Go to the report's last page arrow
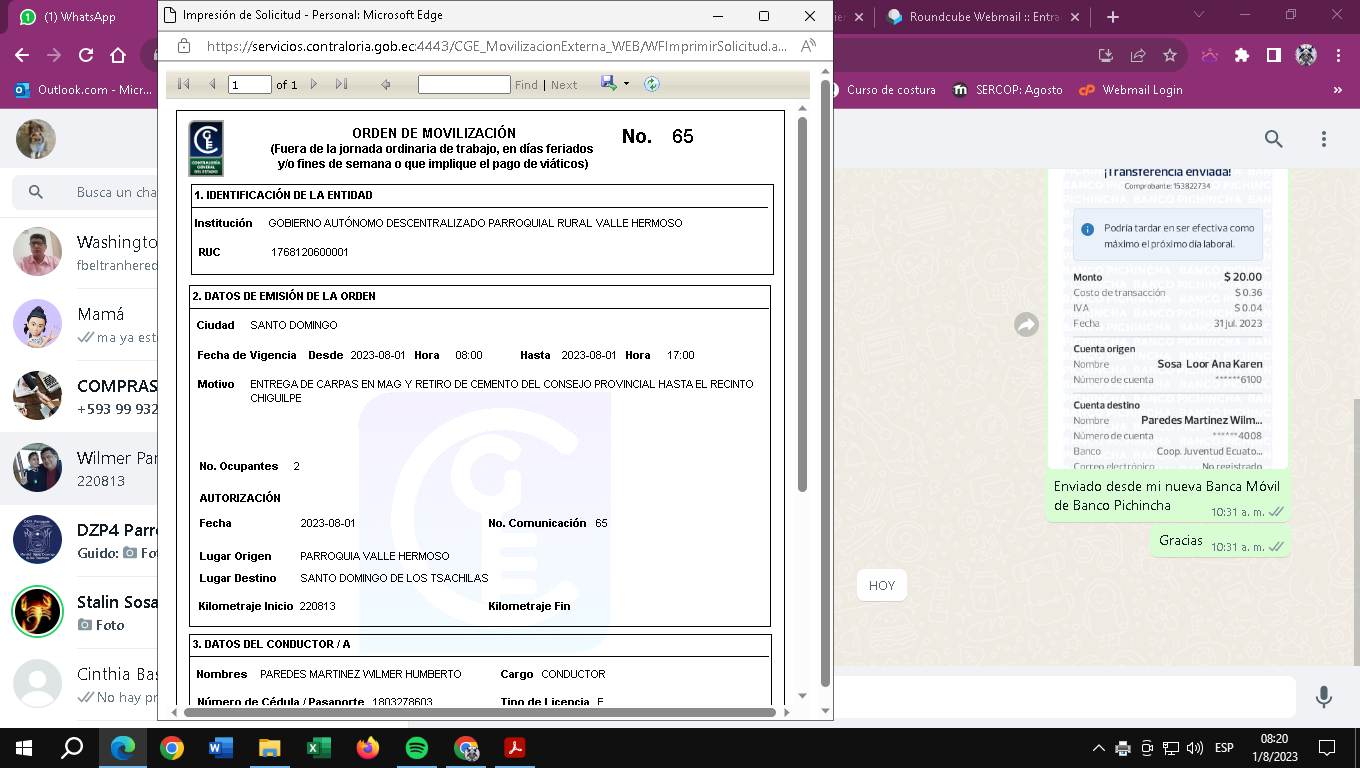1360x768 pixels. point(341,85)
